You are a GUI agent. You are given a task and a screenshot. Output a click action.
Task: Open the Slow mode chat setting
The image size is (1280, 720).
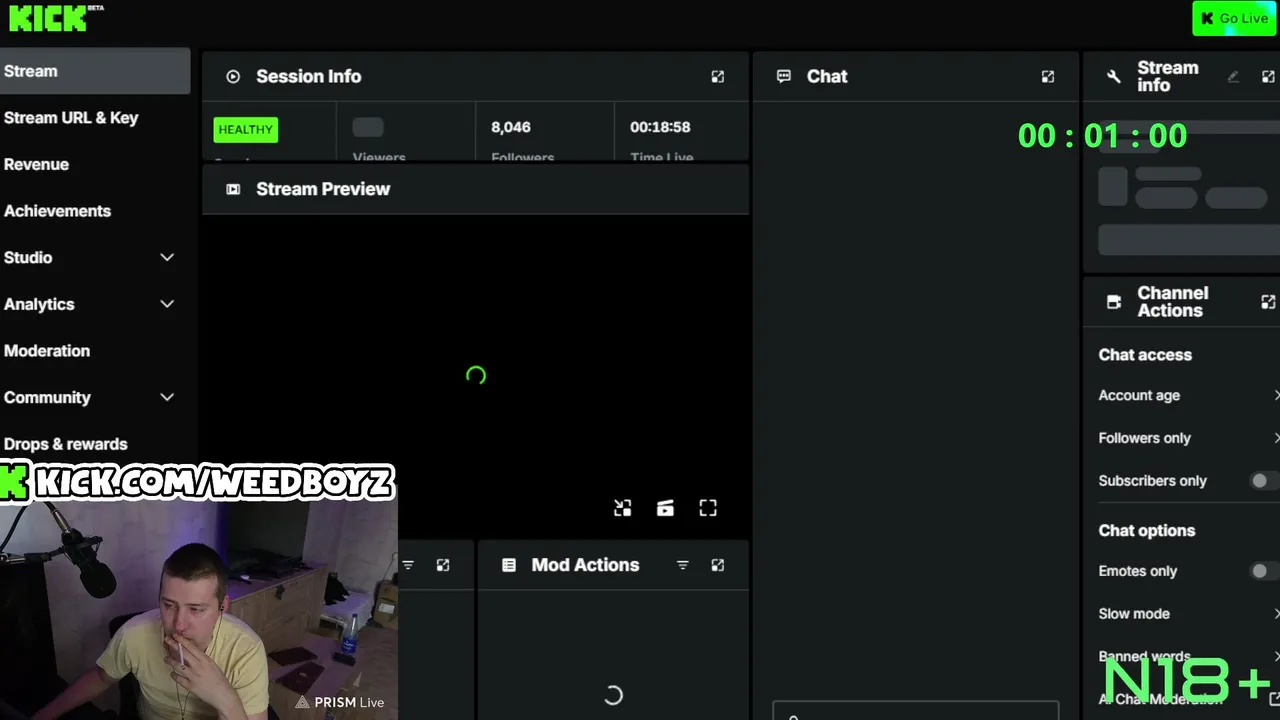[x=1187, y=614]
